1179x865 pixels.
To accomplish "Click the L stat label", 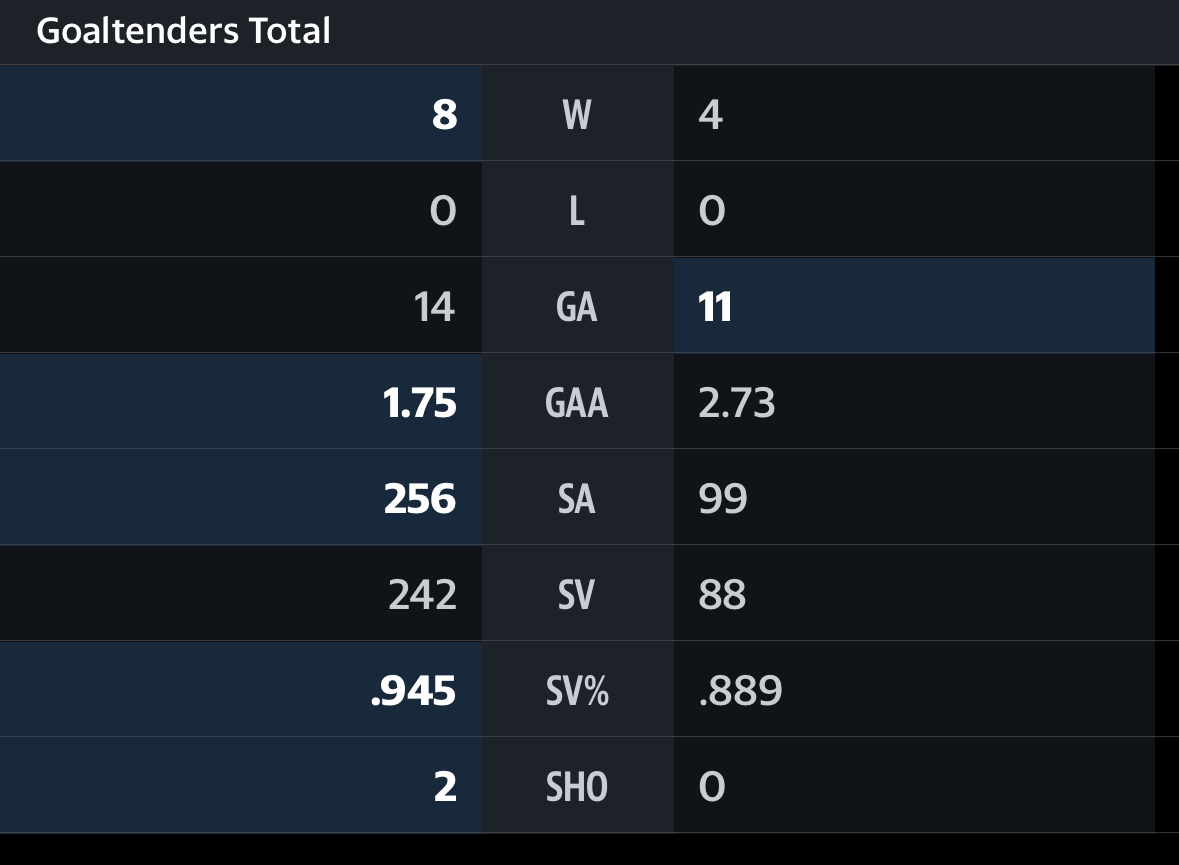I will 577,211.
